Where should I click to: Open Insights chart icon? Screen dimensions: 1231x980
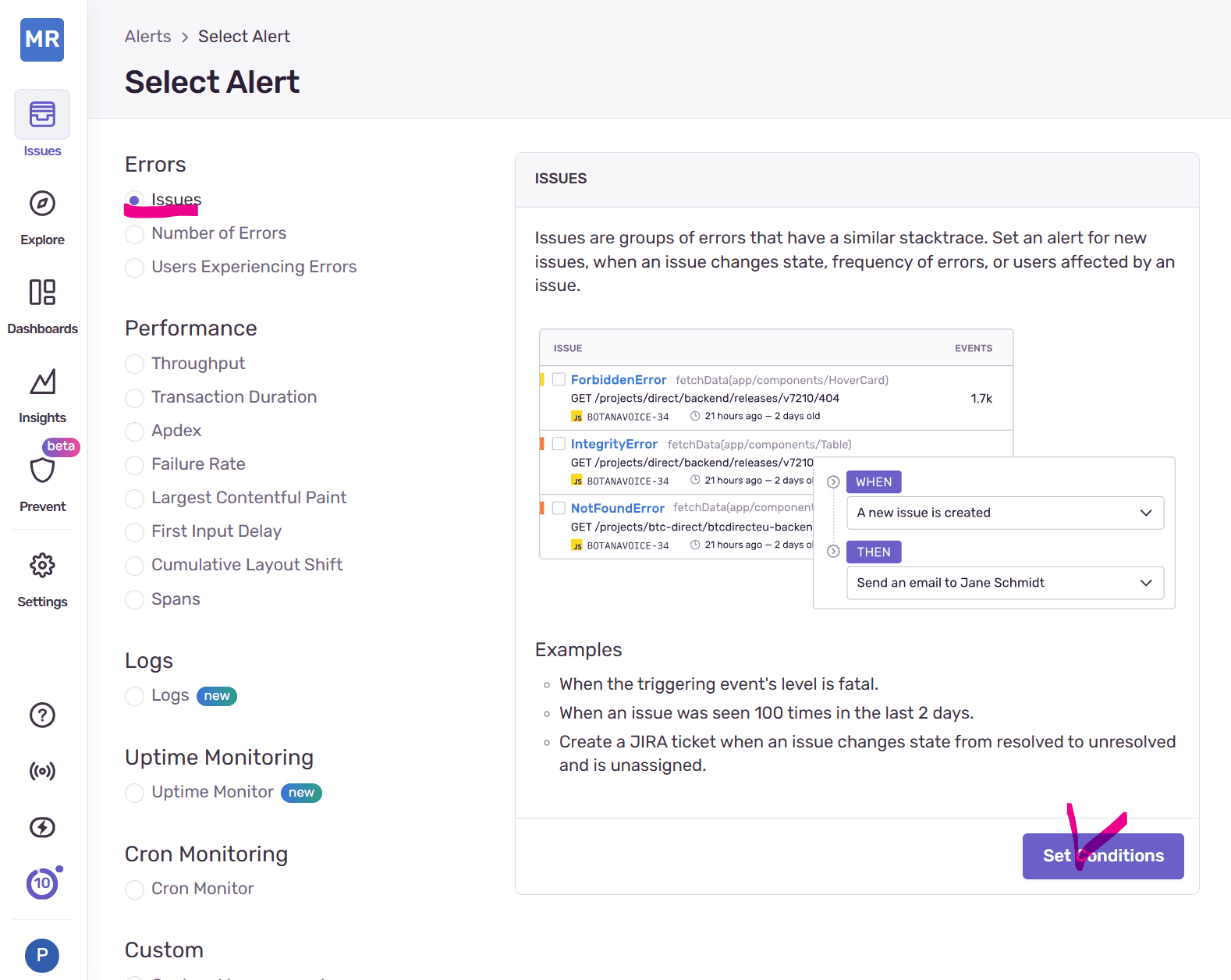(x=42, y=382)
